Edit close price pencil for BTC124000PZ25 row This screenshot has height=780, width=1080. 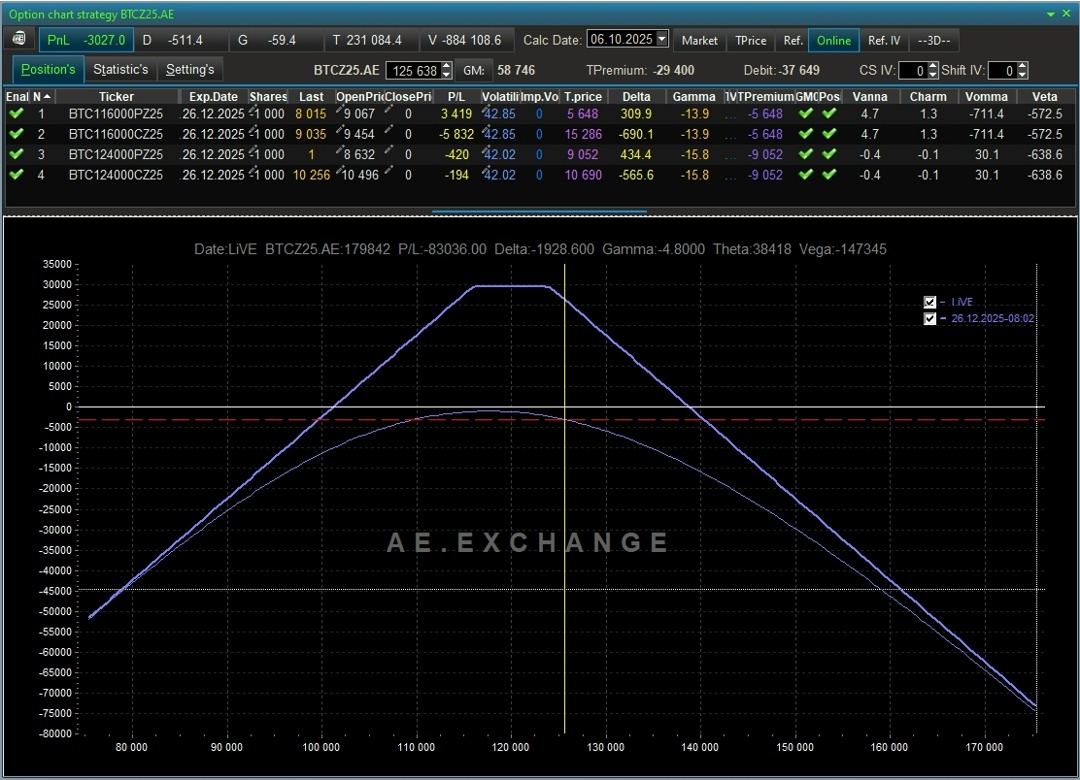pyautogui.click(x=389, y=151)
